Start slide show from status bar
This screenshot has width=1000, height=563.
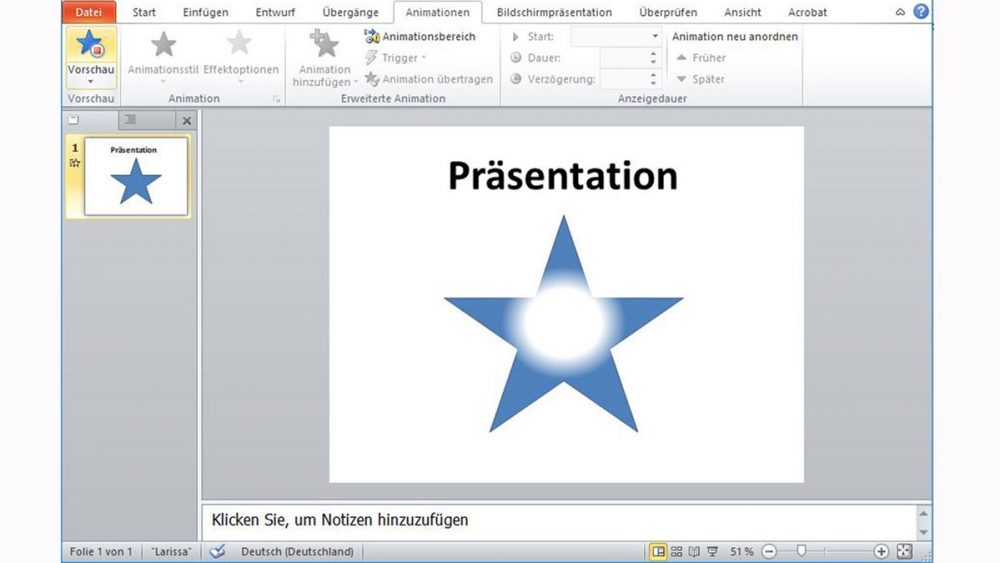[x=712, y=551]
